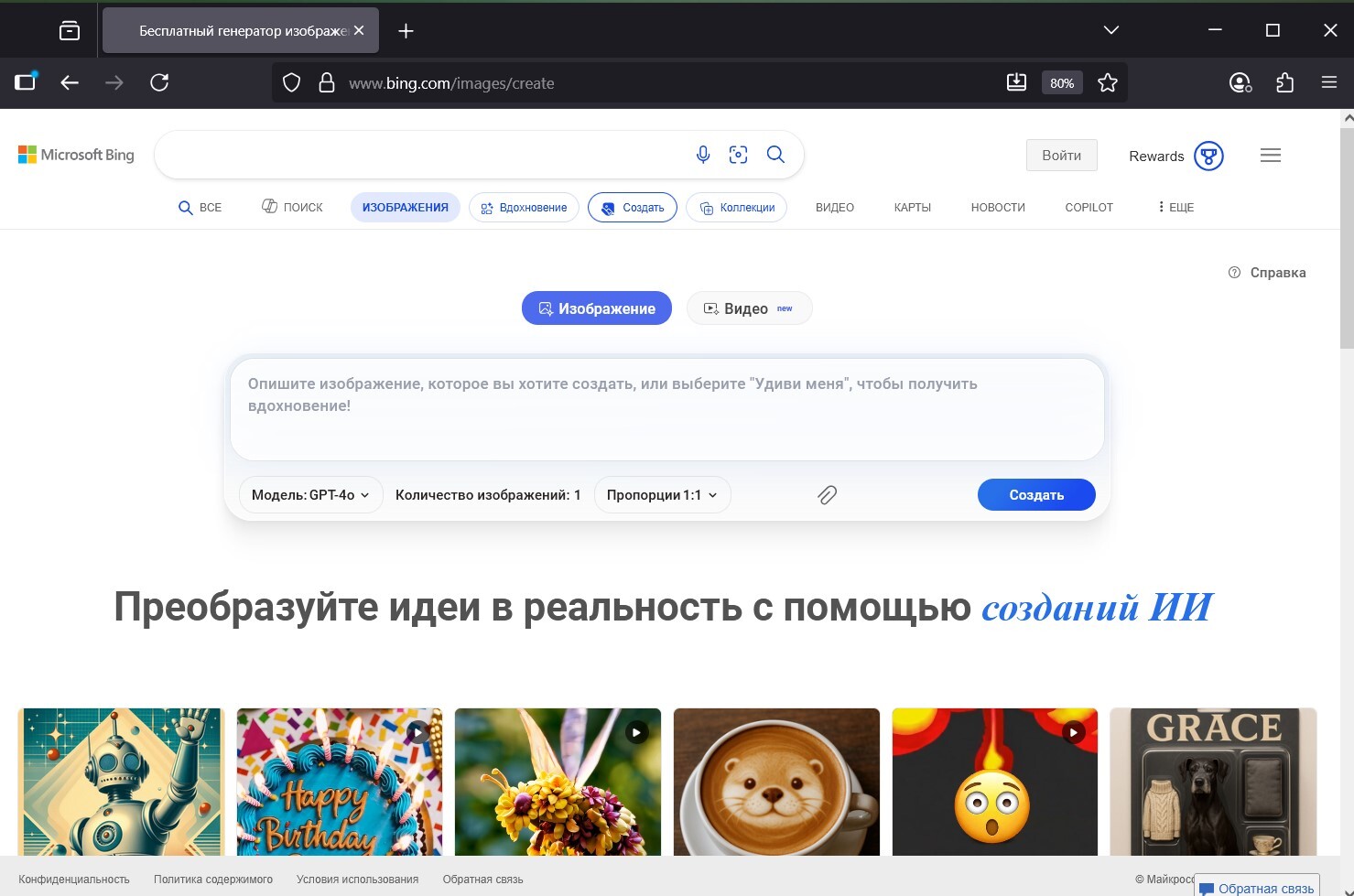Viewport: 1354px width, 896px height.
Task: Open the ВИДЕО search tab
Action: coord(834,208)
